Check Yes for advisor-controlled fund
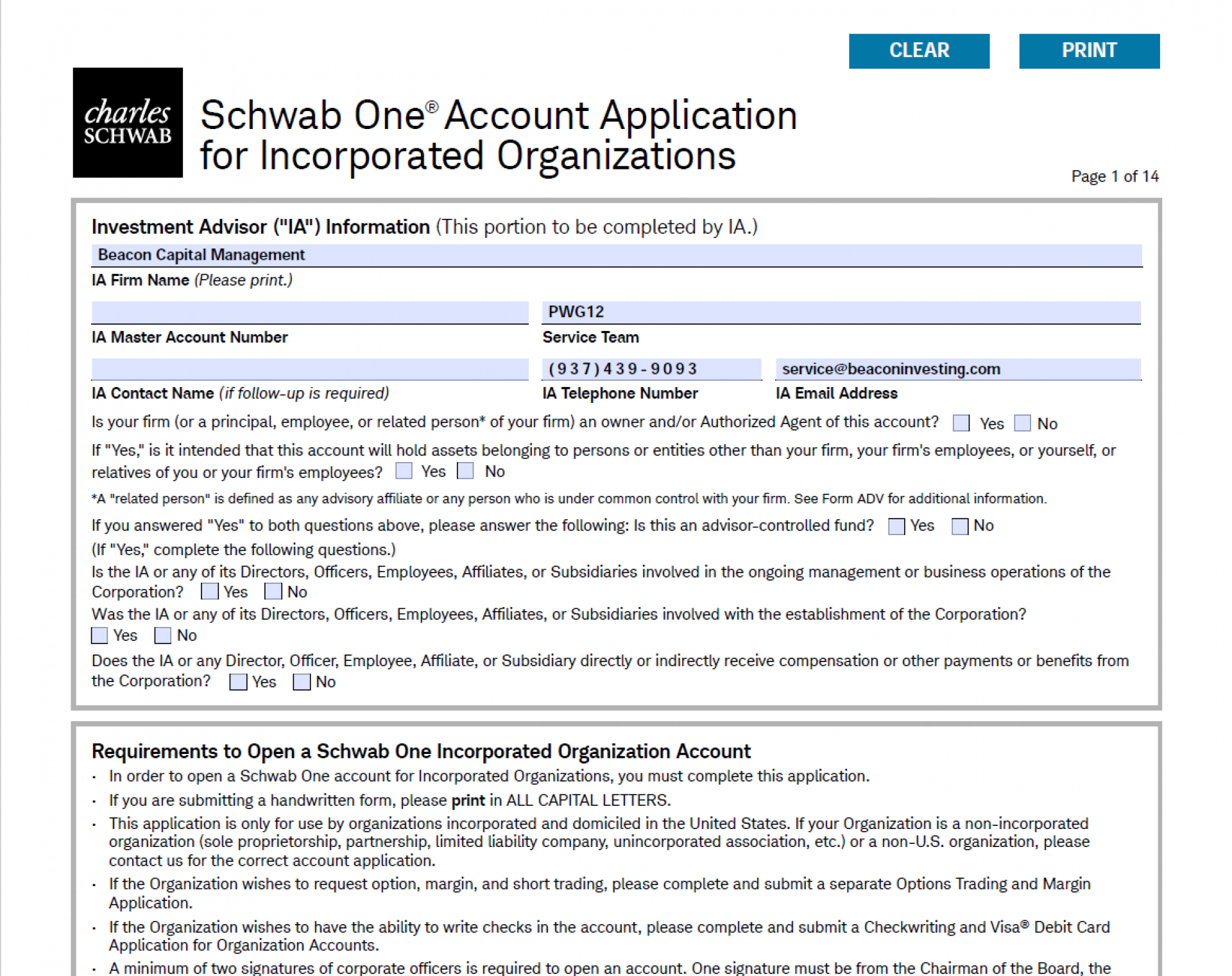Screen dimensions: 1232x976 pos(896,526)
